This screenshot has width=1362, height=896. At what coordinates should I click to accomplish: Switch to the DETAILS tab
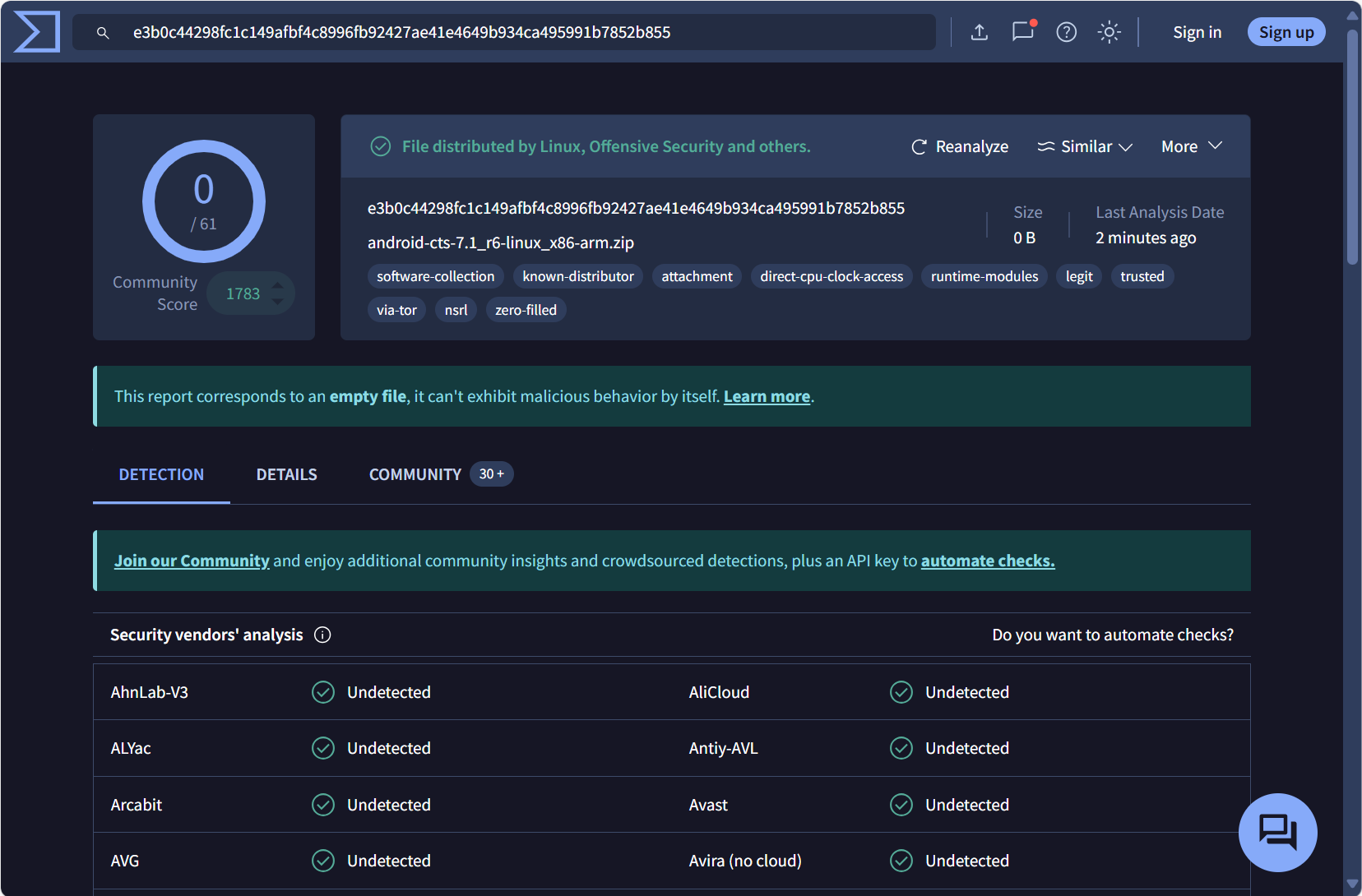click(287, 474)
